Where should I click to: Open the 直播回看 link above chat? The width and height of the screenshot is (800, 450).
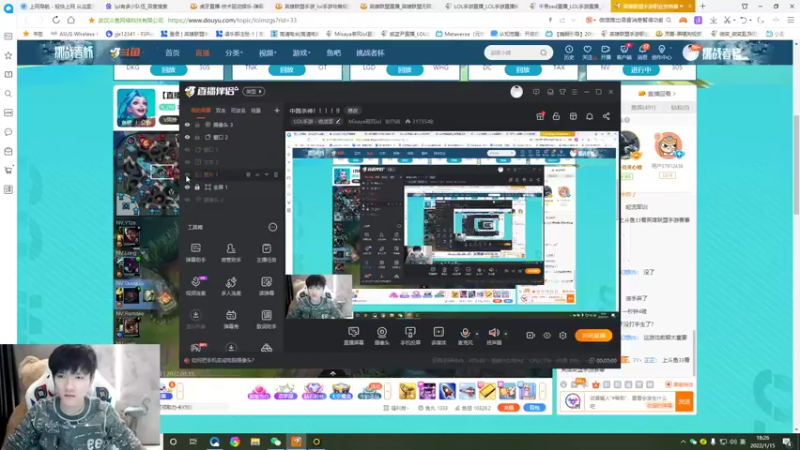click(x=658, y=94)
